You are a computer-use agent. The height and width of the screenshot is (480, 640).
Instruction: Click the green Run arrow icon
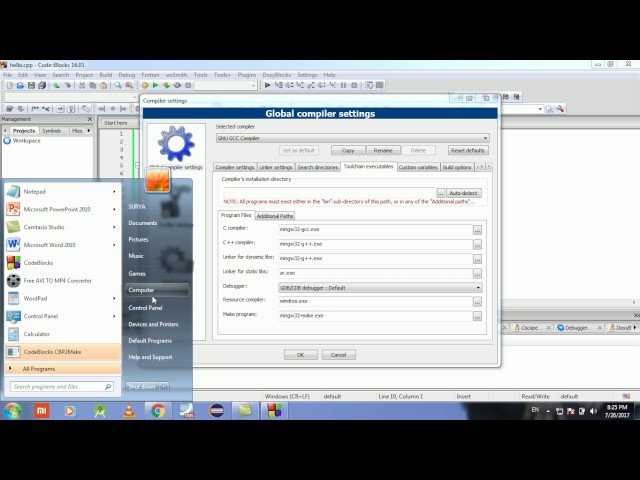(155, 85)
